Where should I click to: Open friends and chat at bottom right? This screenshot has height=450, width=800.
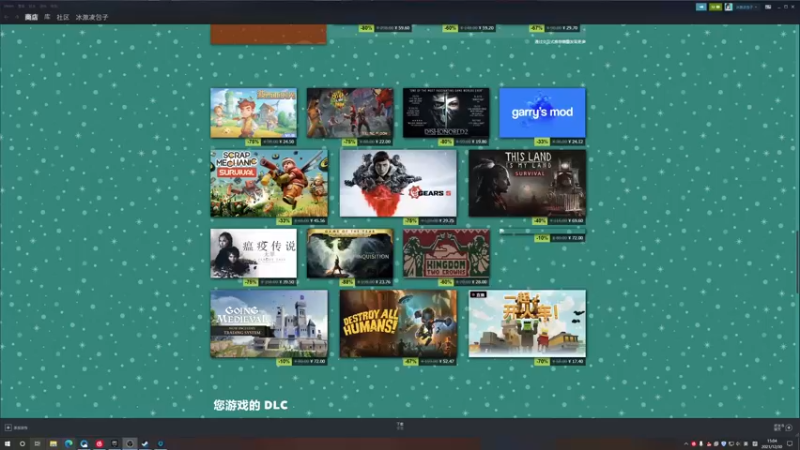tap(783, 428)
